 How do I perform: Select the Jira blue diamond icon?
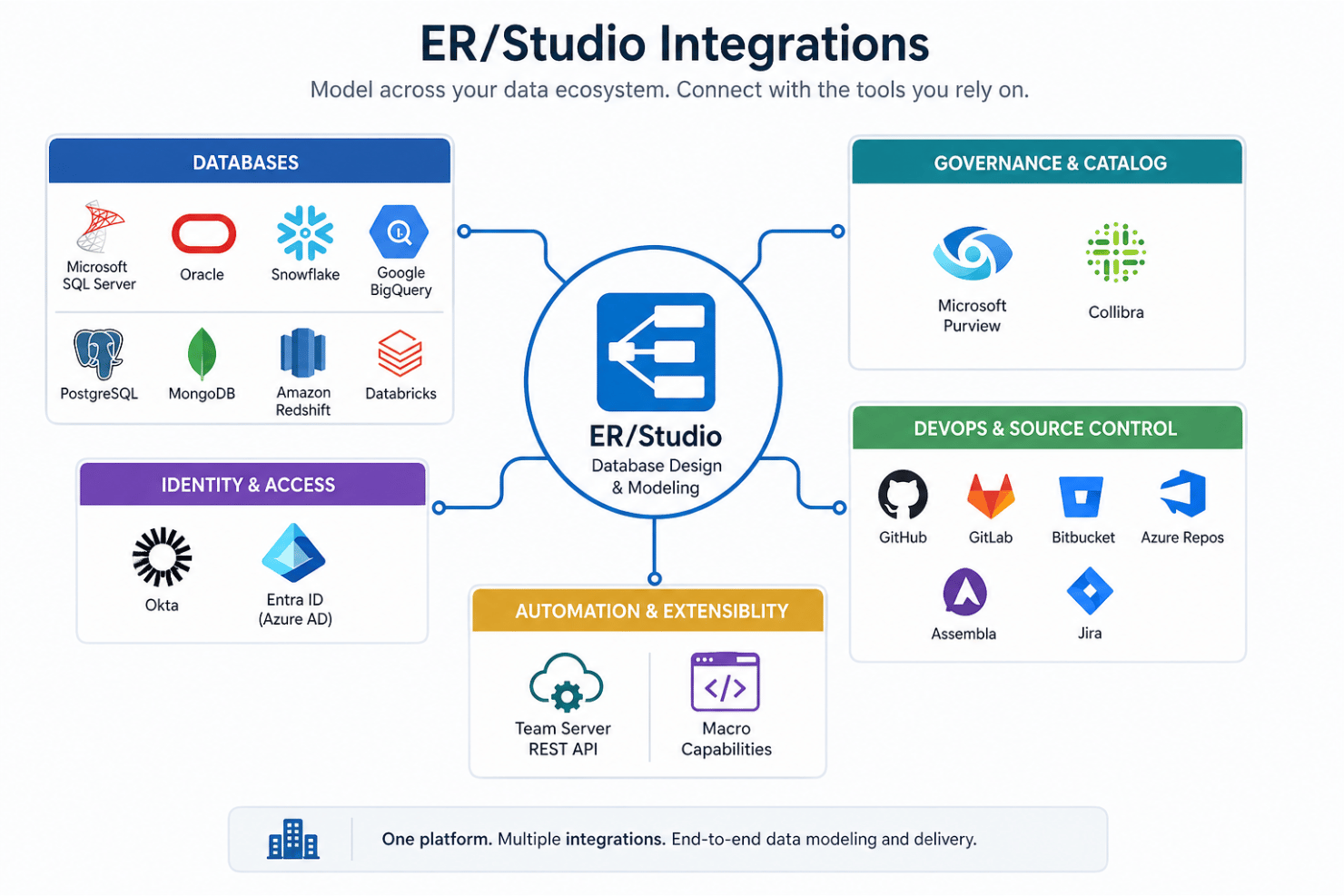coord(1090,591)
